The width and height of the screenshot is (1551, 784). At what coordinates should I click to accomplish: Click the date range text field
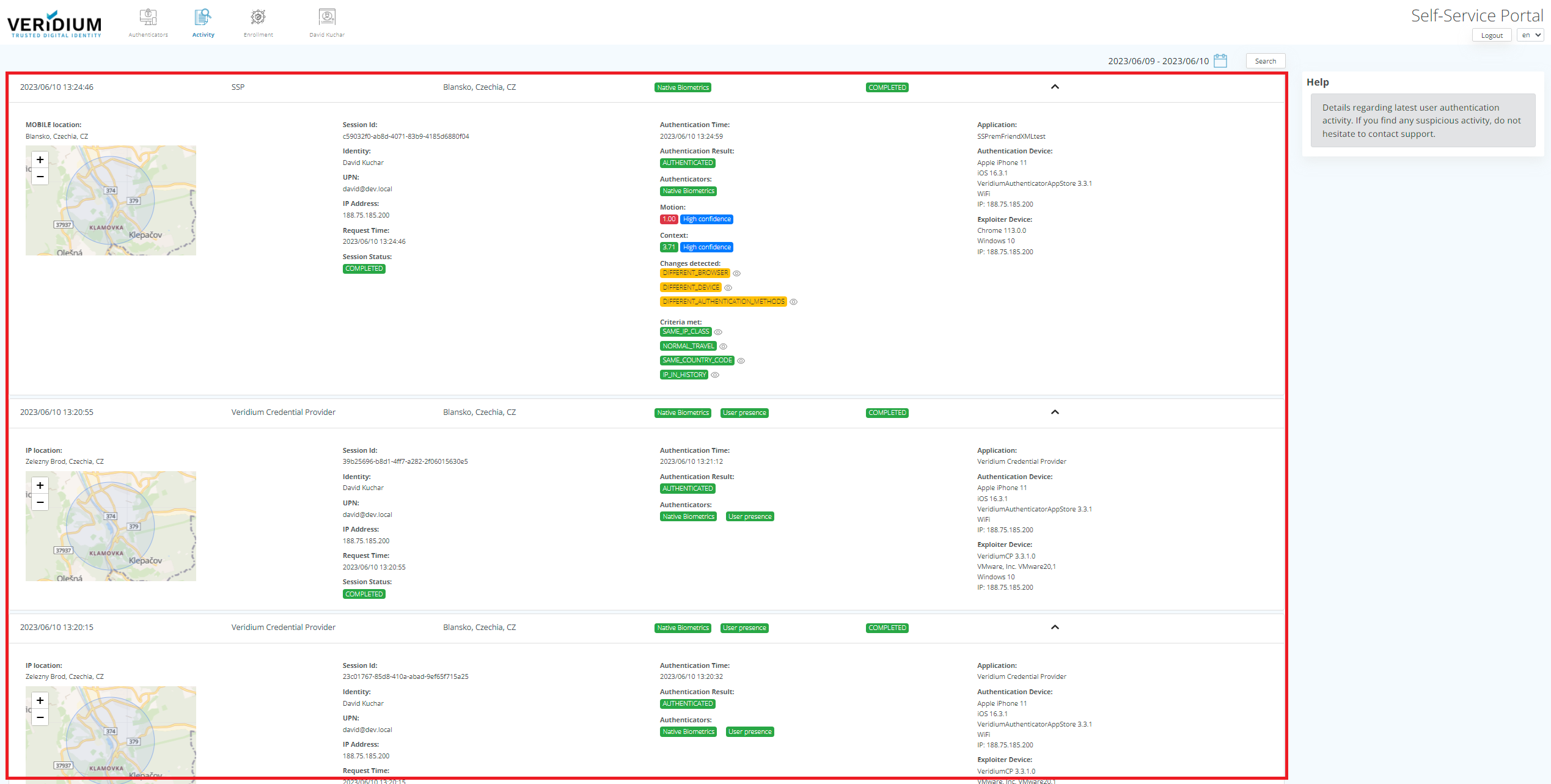(x=1158, y=61)
